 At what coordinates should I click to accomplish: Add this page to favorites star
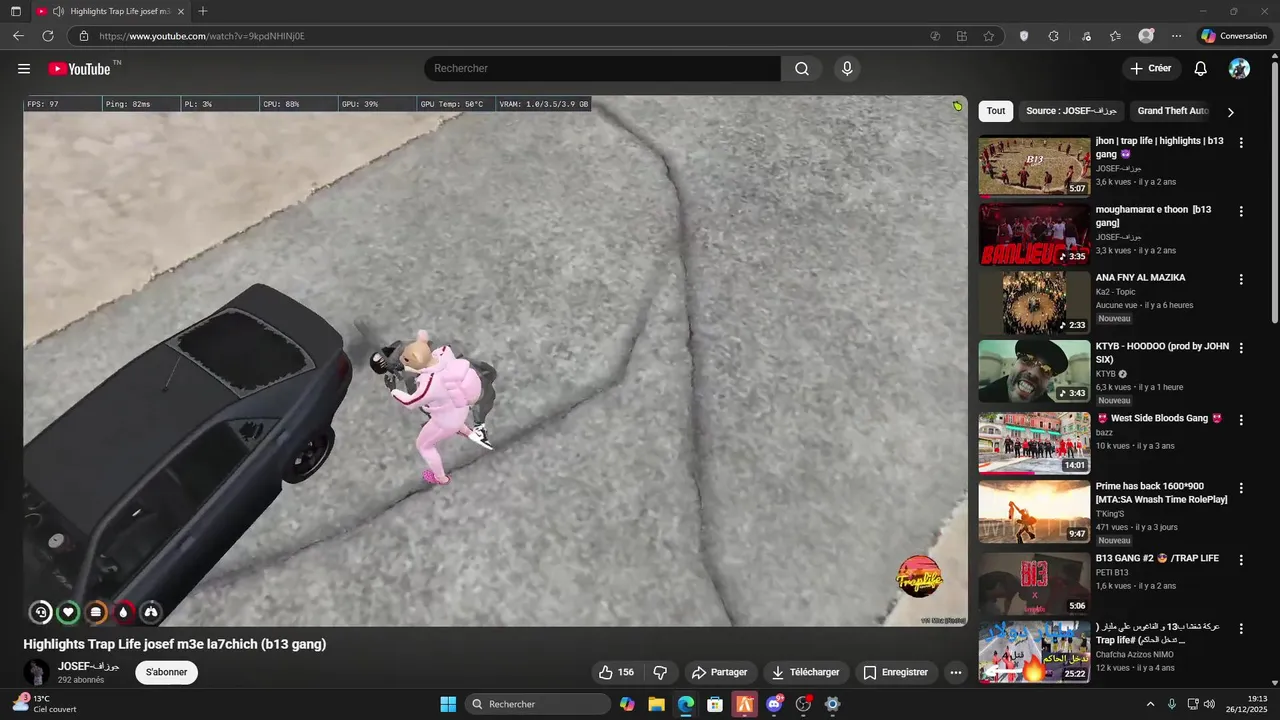pyautogui.click(x=989, y=36)
